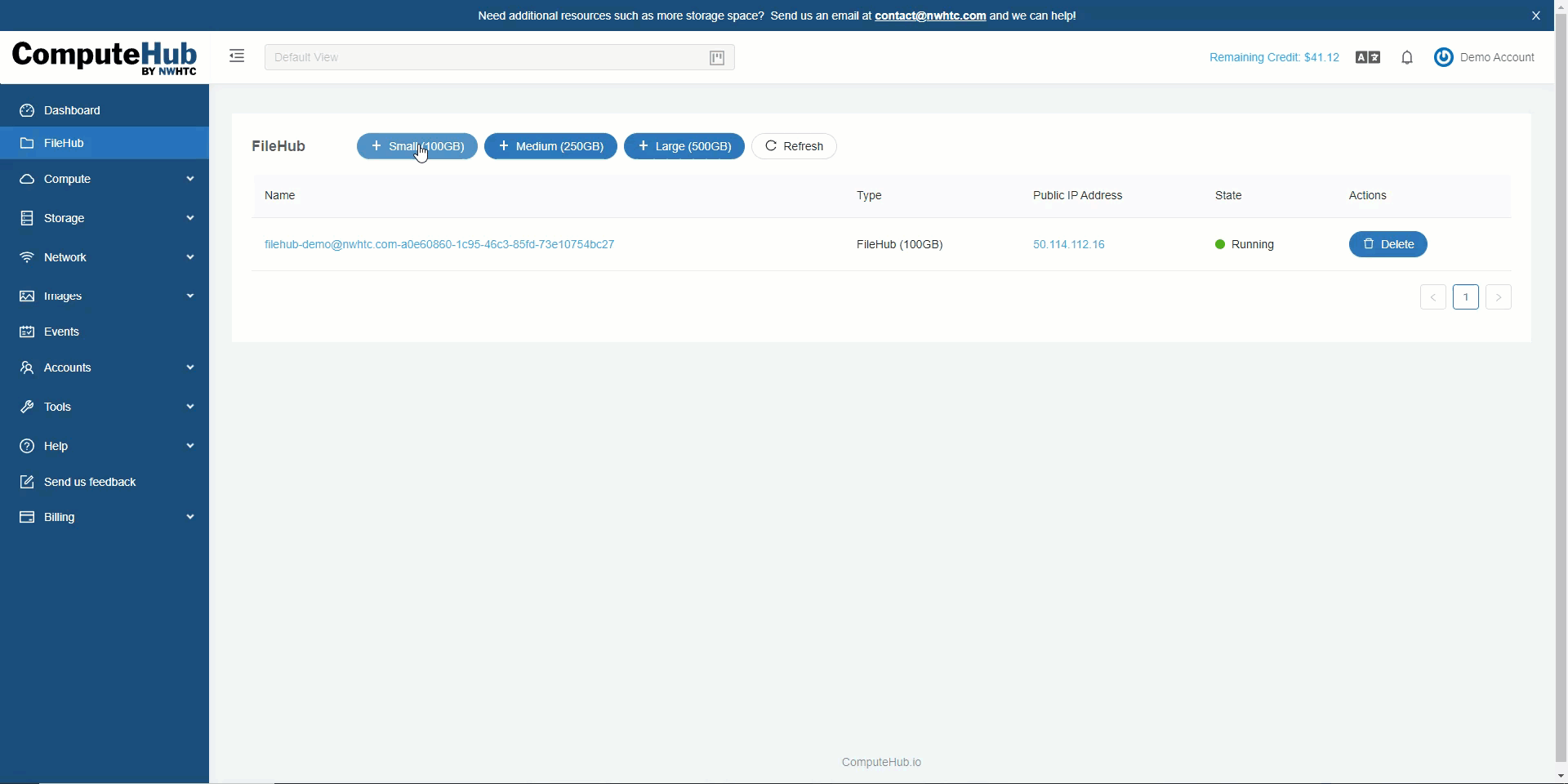Close the top announcement banner
Viewport: 1568px width, 784px height.
(x=1536, y=16)
